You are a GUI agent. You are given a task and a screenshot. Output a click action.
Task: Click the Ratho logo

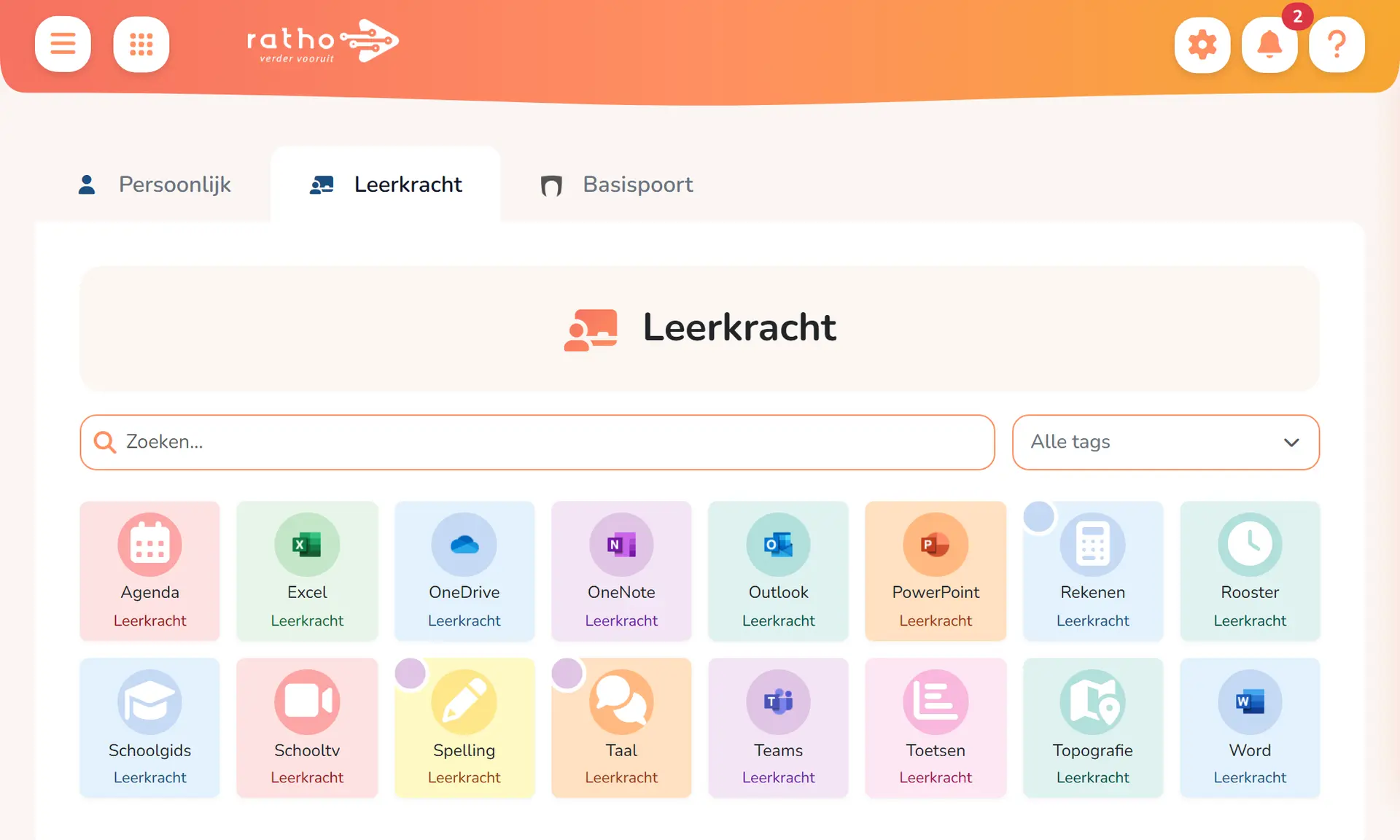[x=322, y=42]
